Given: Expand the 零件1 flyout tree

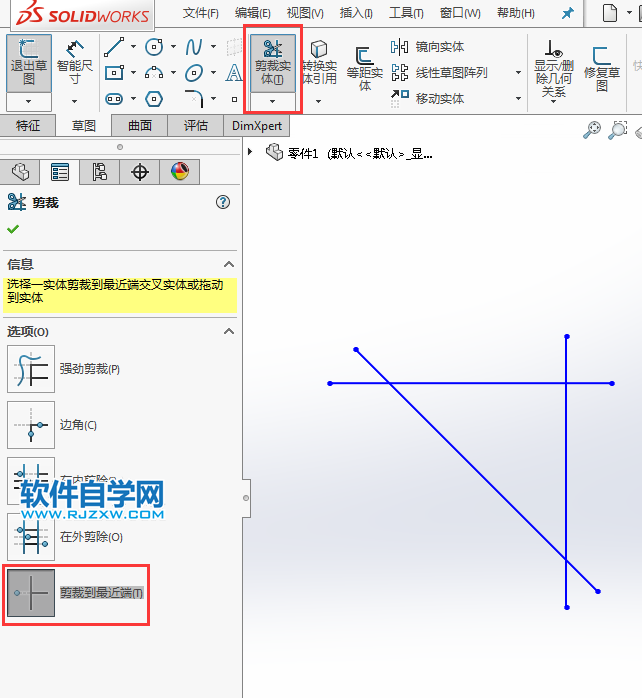Looking at the screenshot, I should 250,152.
